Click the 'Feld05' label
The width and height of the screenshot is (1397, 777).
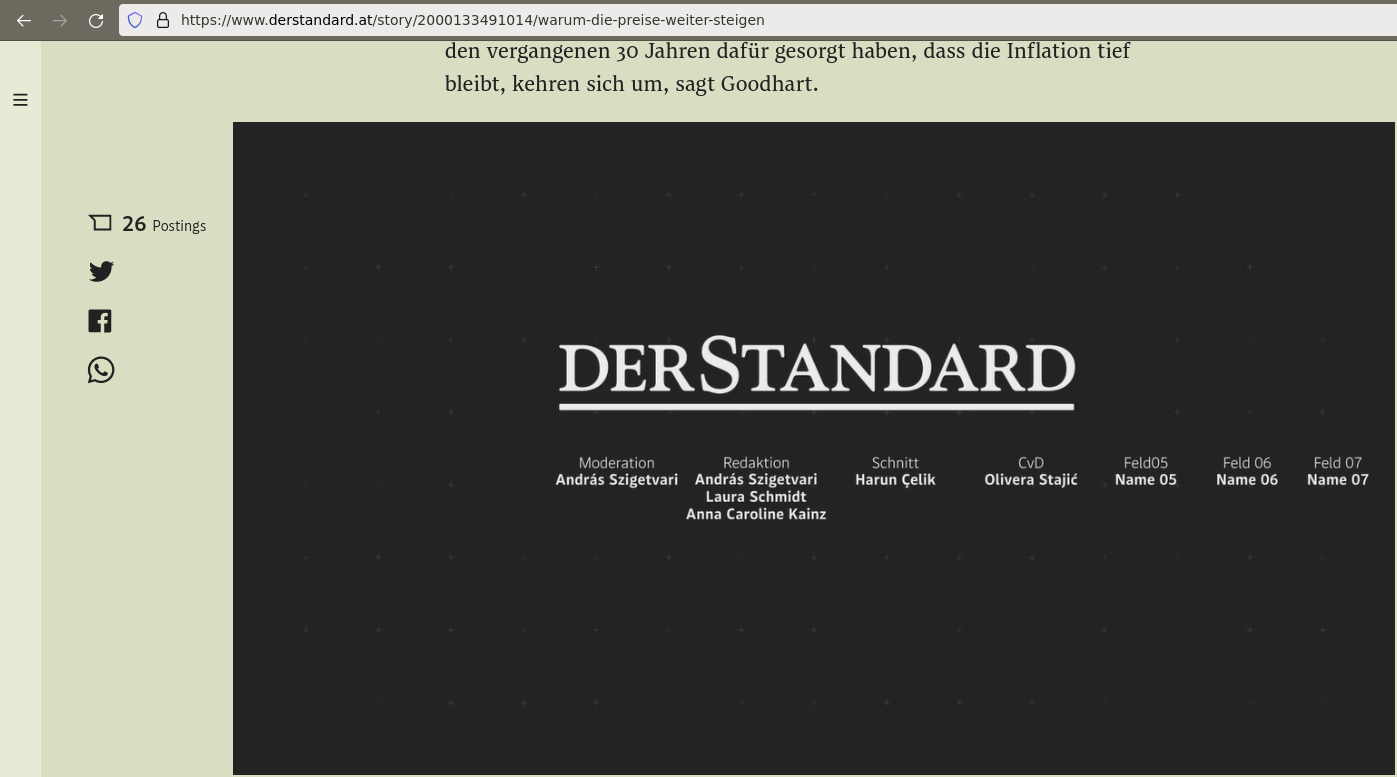pyautogui.click(x=1146, y=463)
